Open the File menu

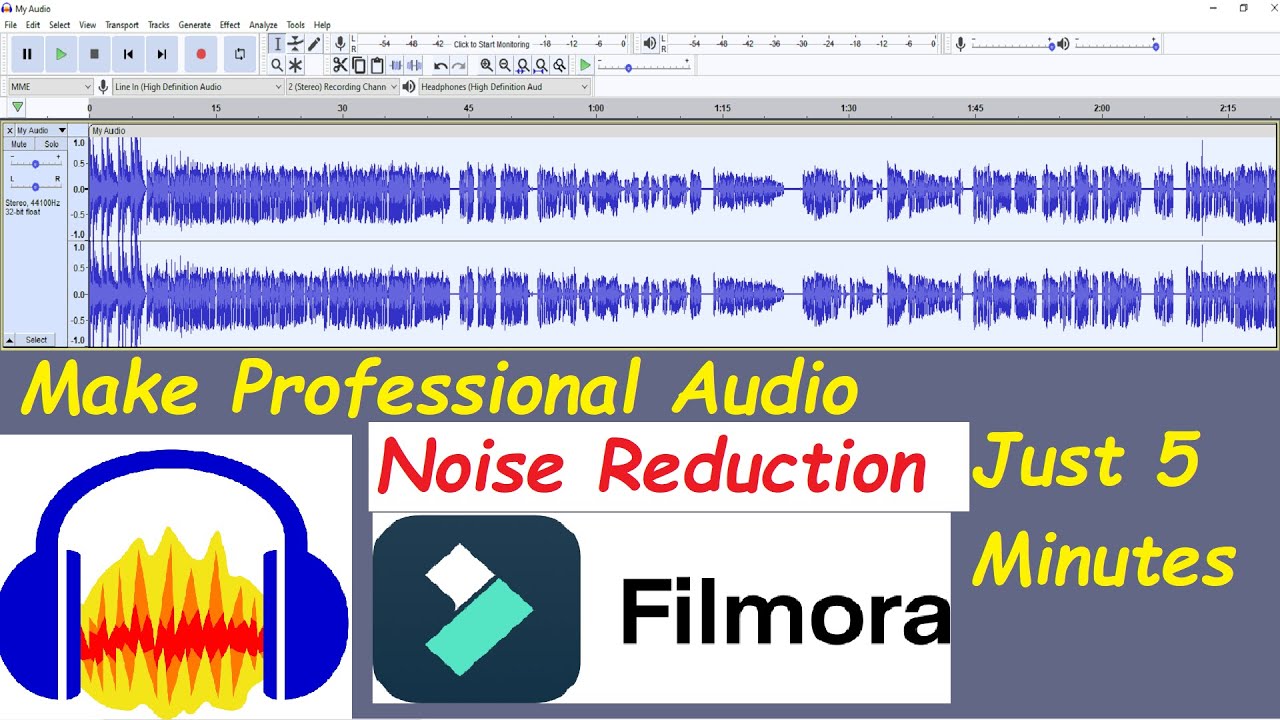(x=11, y=25)
